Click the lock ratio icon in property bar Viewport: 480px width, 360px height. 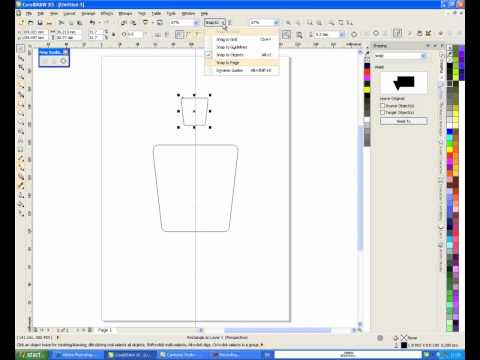(x=113, y=34)
